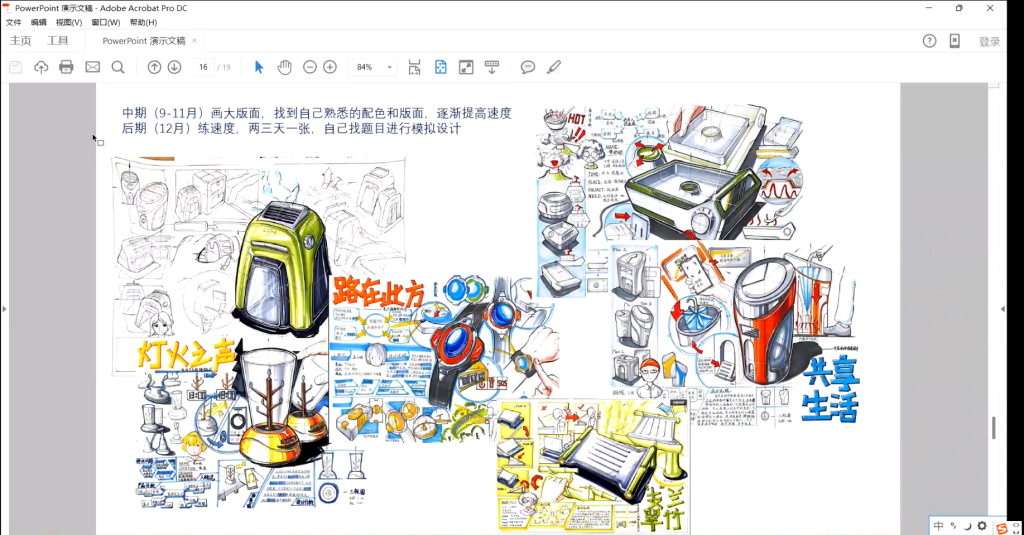1024x535 pixels.
Task: Select the highlighter pen tool
Action: click(554, 67)
